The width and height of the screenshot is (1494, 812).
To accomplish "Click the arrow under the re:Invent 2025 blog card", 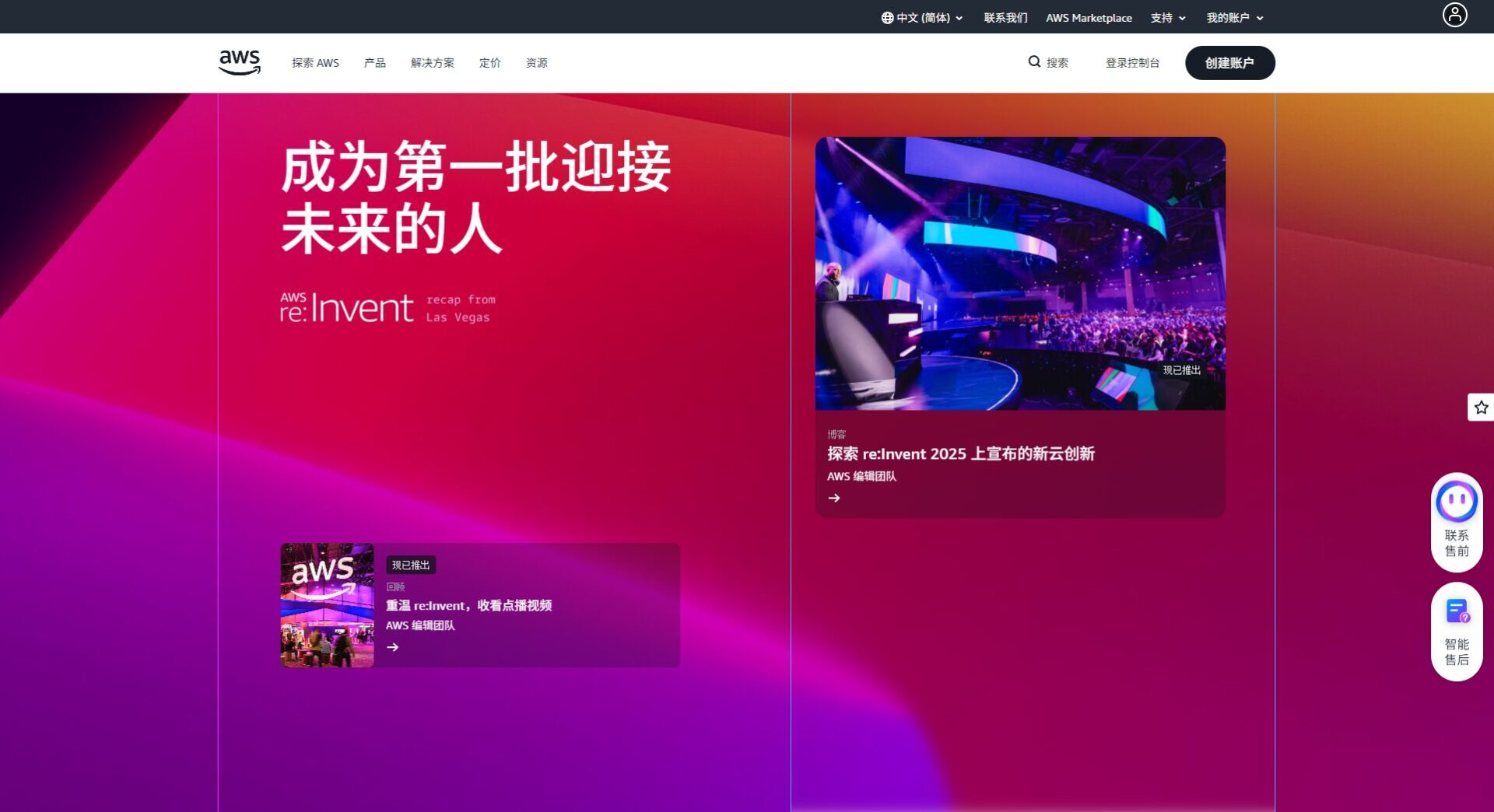I will tap(834, 498).
